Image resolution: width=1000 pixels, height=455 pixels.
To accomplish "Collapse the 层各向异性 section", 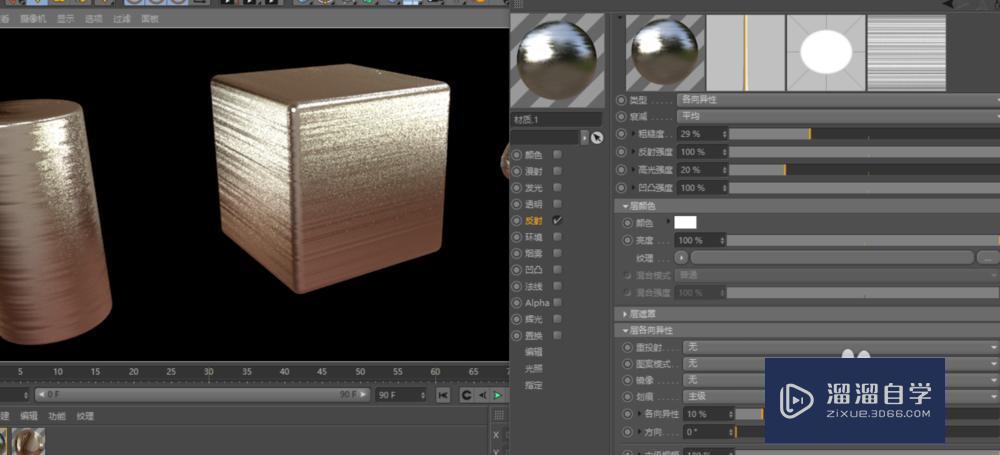I will pos(650,330).
